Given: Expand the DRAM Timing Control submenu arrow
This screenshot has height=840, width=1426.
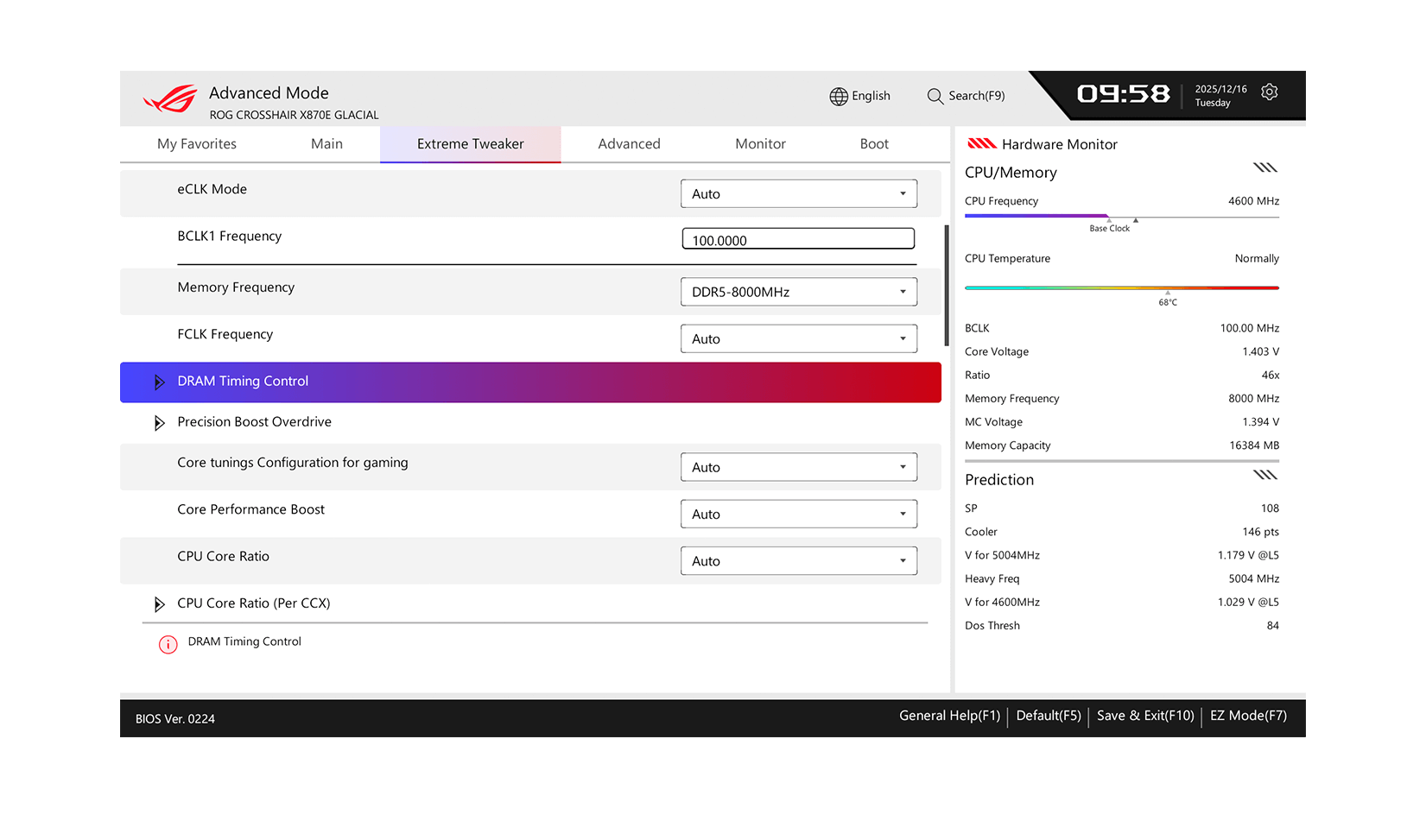Looking at the screenshot, I should point(159,382).
